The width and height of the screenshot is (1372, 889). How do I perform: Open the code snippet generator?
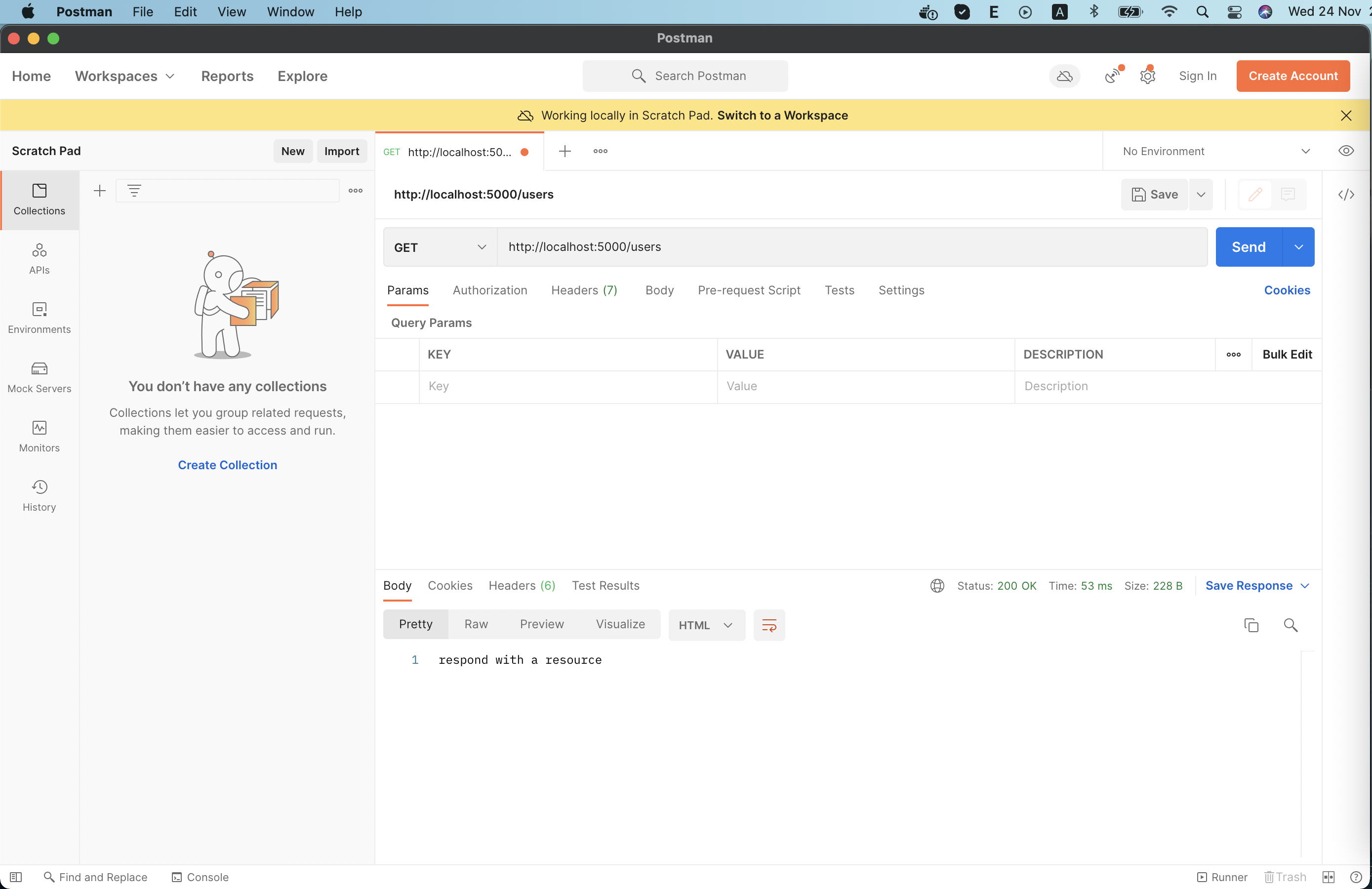[1347, 195]
